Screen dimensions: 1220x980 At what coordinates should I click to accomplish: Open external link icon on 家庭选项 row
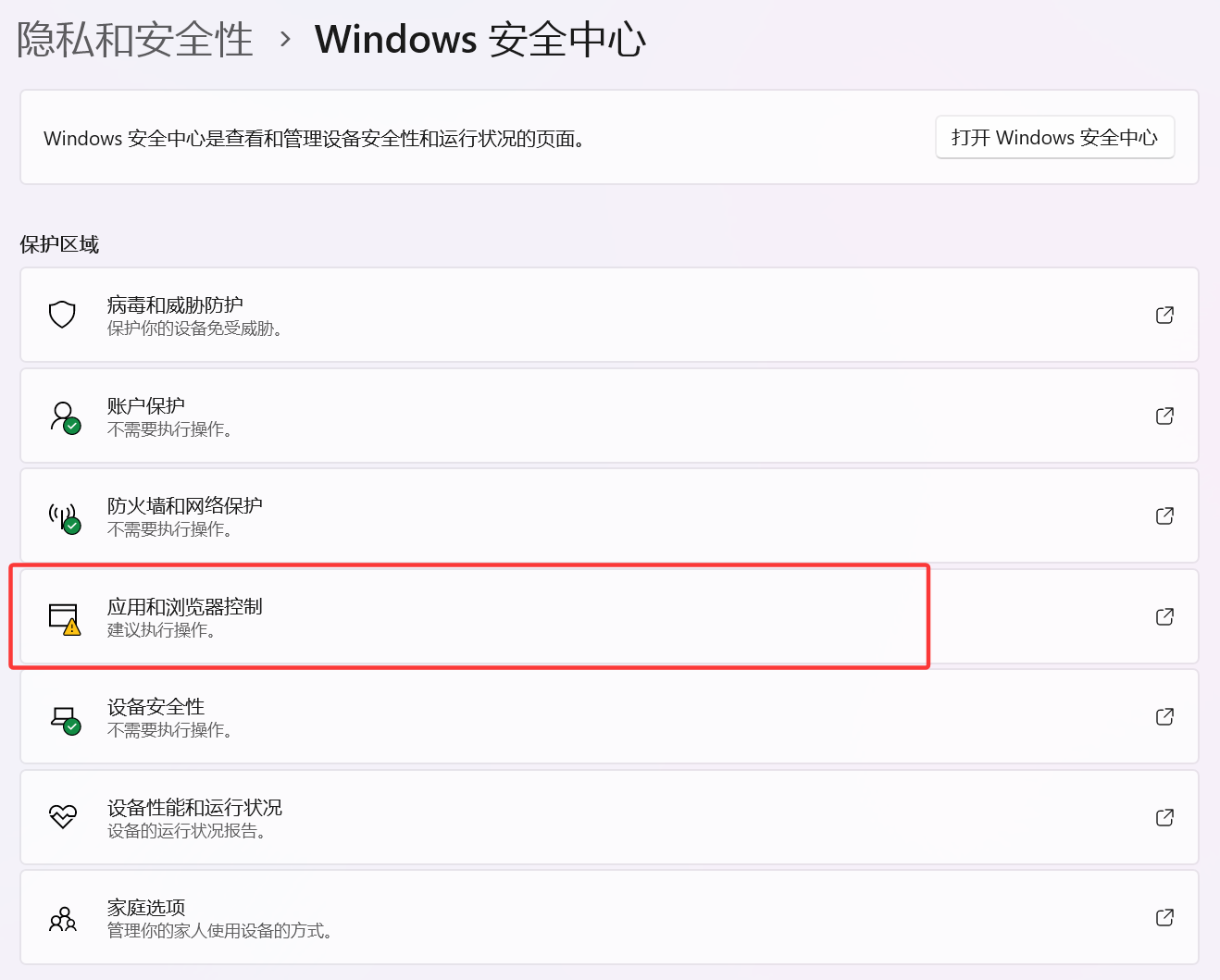[x=1164, y=917]
